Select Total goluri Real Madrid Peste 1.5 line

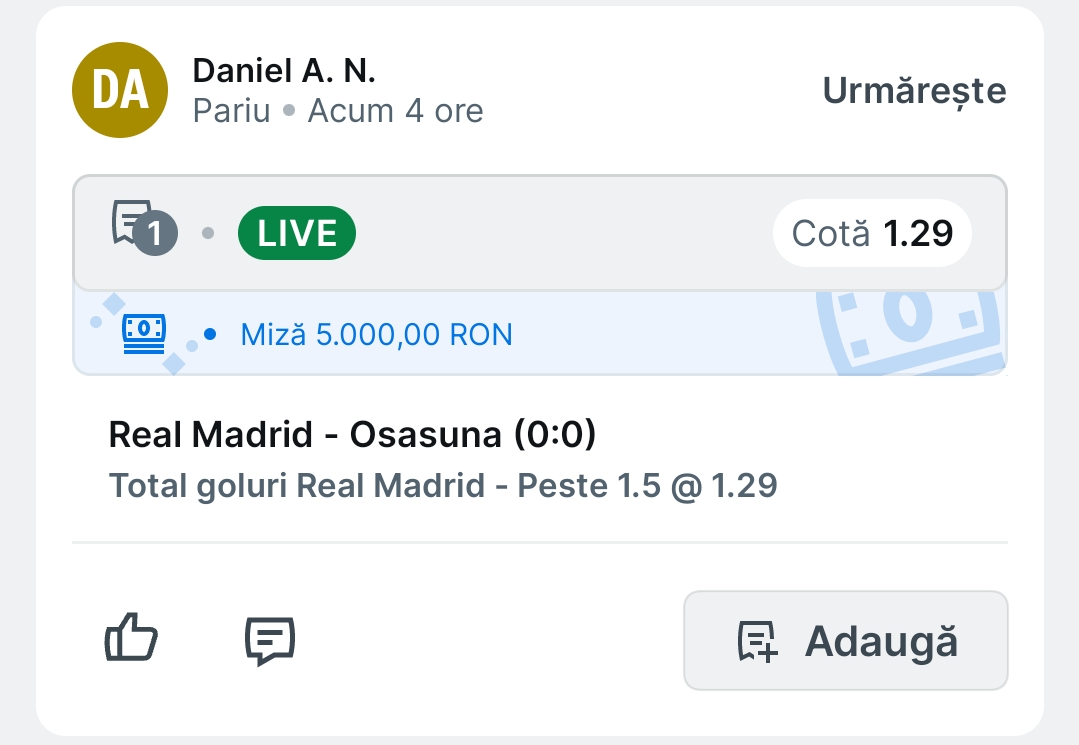click(443, 486)
